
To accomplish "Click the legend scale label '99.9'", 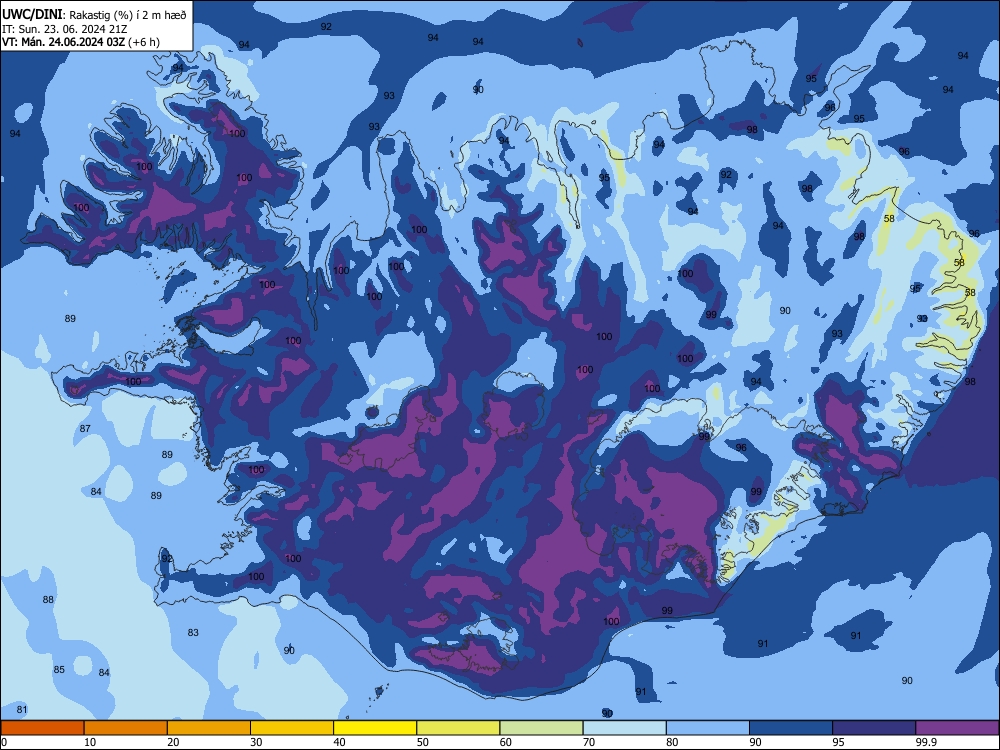I will tap(926, 742).
